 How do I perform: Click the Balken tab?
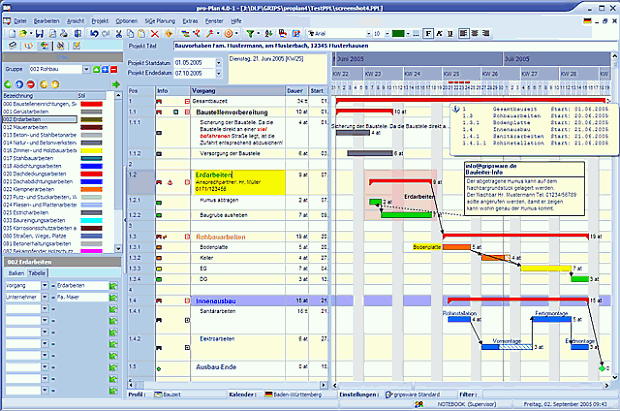click(16, 272)
